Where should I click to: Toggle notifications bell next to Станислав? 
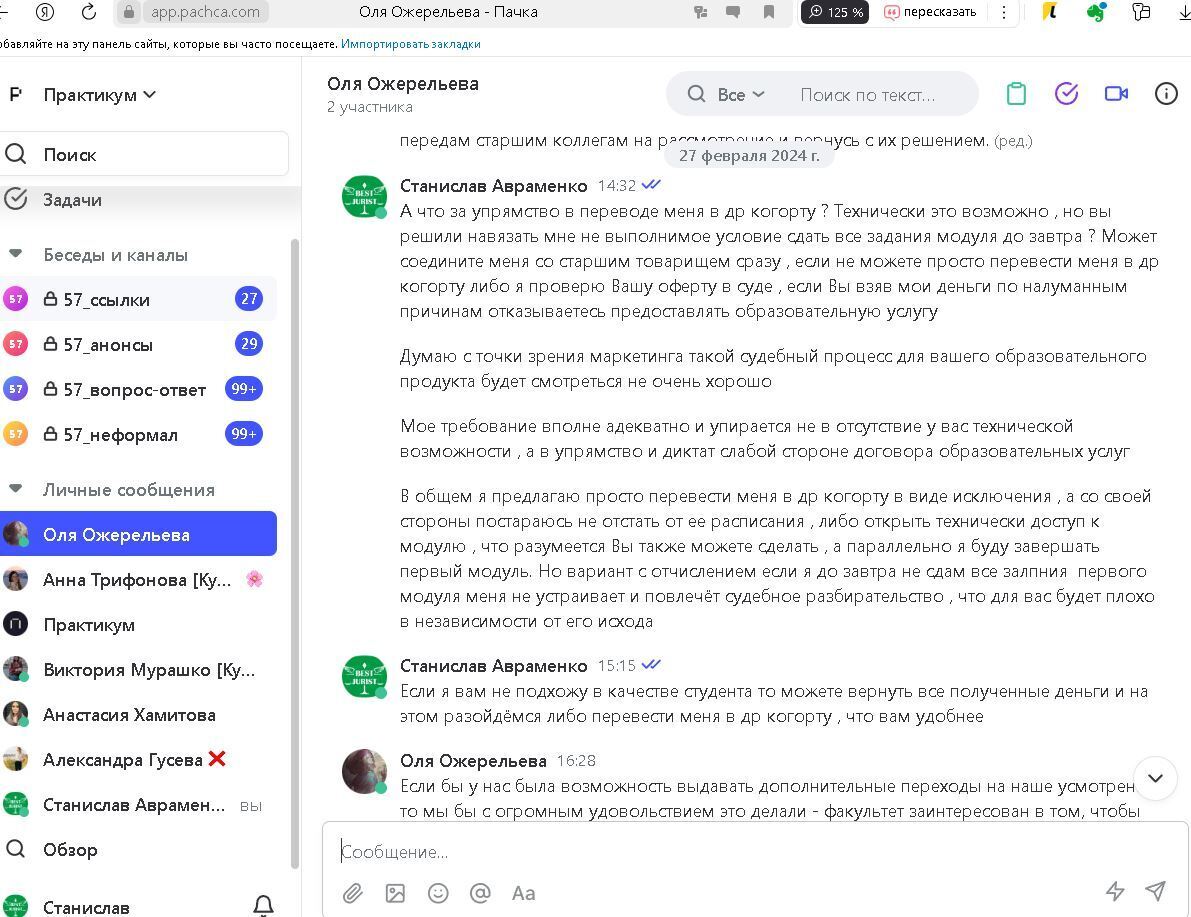coord(263,904)
